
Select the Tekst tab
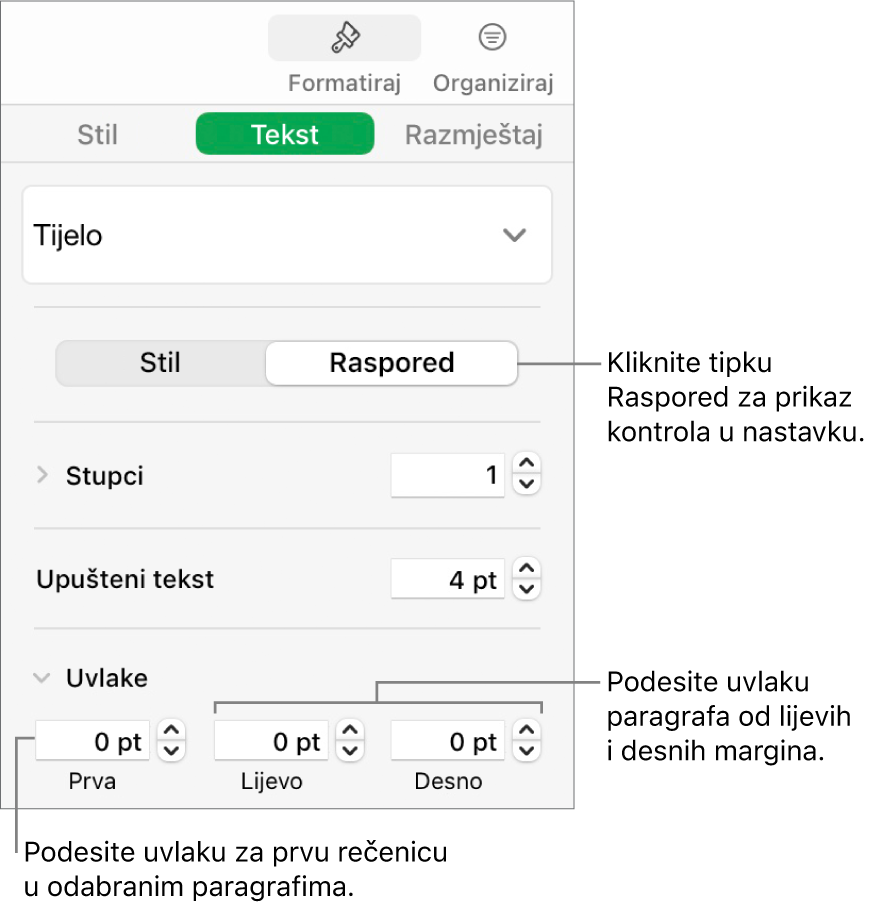(285, 135)
